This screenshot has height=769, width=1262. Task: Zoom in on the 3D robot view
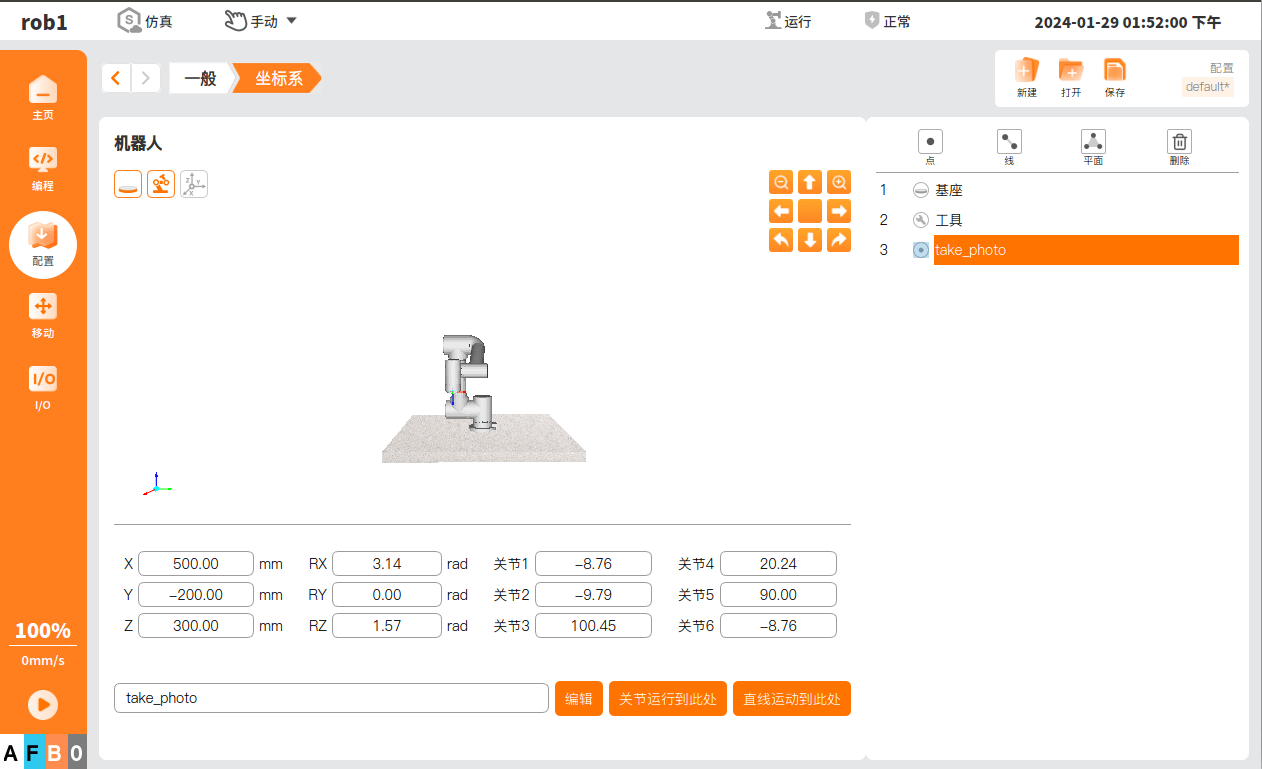point(839,182)
